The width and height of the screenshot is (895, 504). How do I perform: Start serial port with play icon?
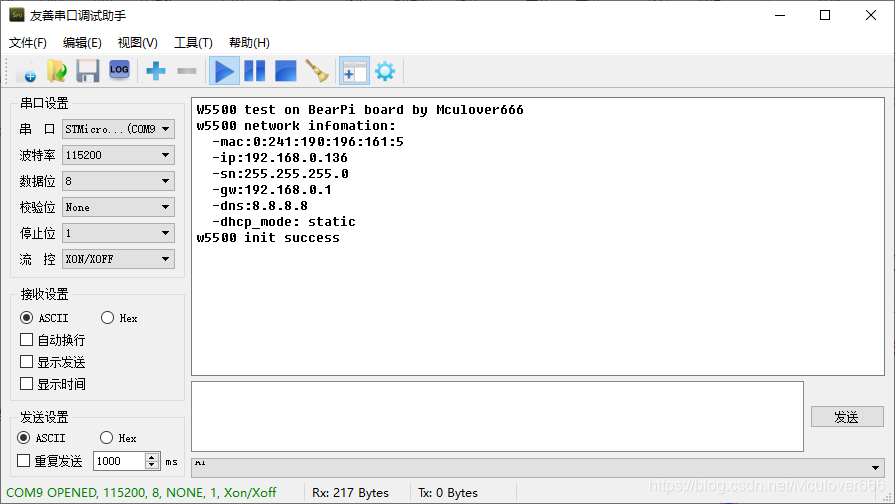[224, 71]
